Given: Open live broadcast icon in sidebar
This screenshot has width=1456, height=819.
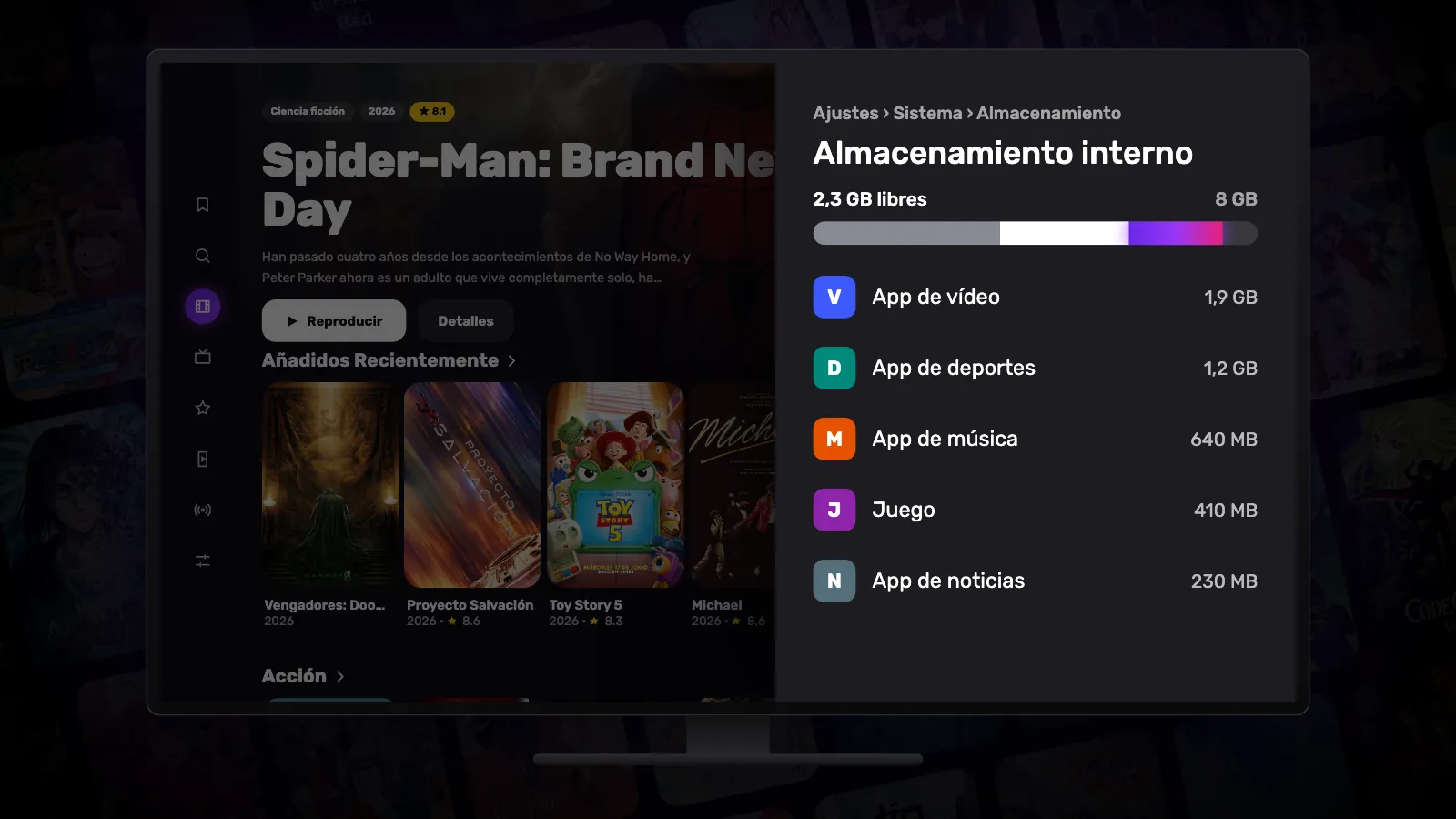Looking at the screenshot, I should coord(203,510).
